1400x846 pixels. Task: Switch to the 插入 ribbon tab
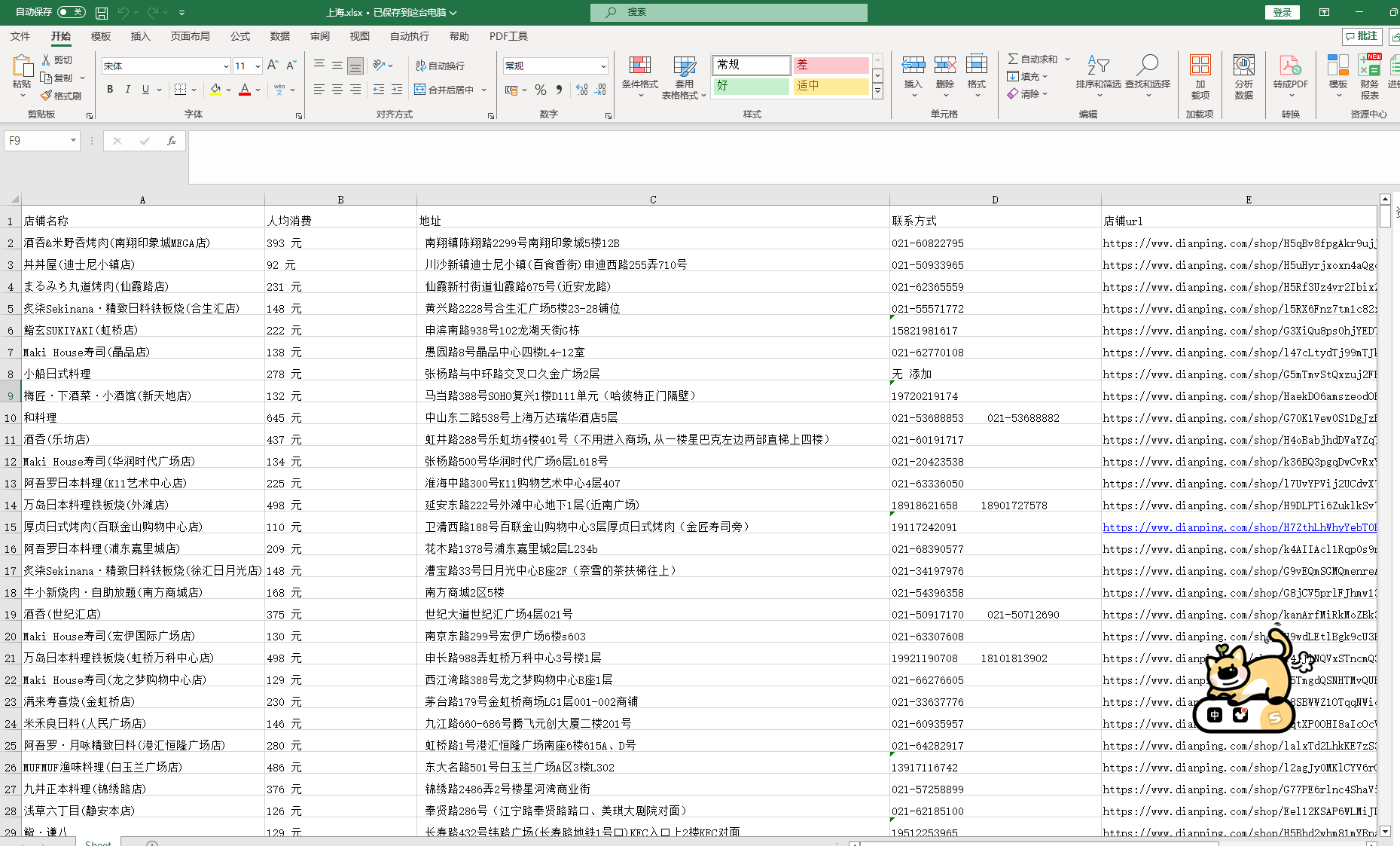[140, 36]
